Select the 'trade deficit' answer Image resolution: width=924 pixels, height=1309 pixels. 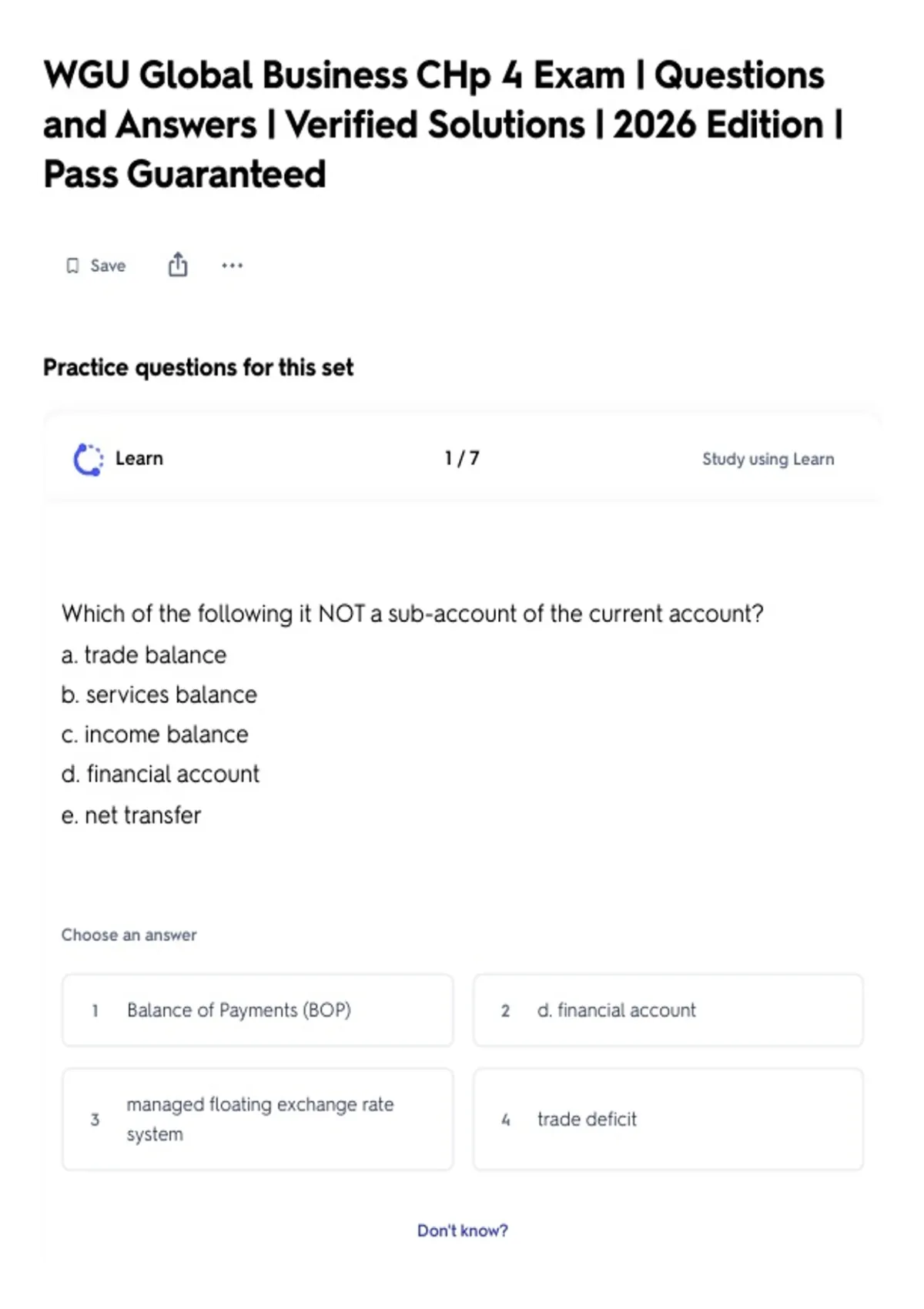[668, 1119]
